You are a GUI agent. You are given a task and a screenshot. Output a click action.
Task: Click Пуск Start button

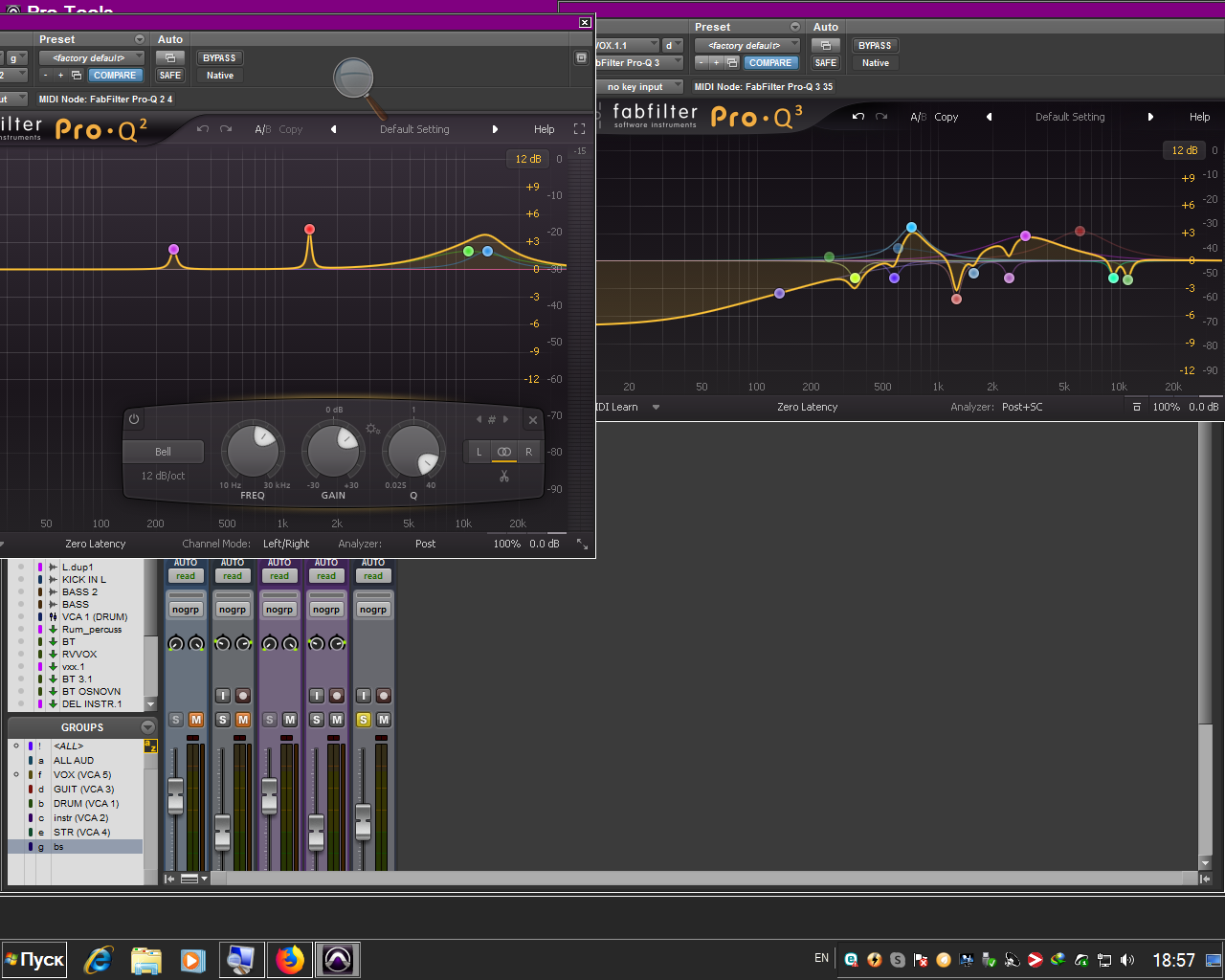click(x=34, y=960)
